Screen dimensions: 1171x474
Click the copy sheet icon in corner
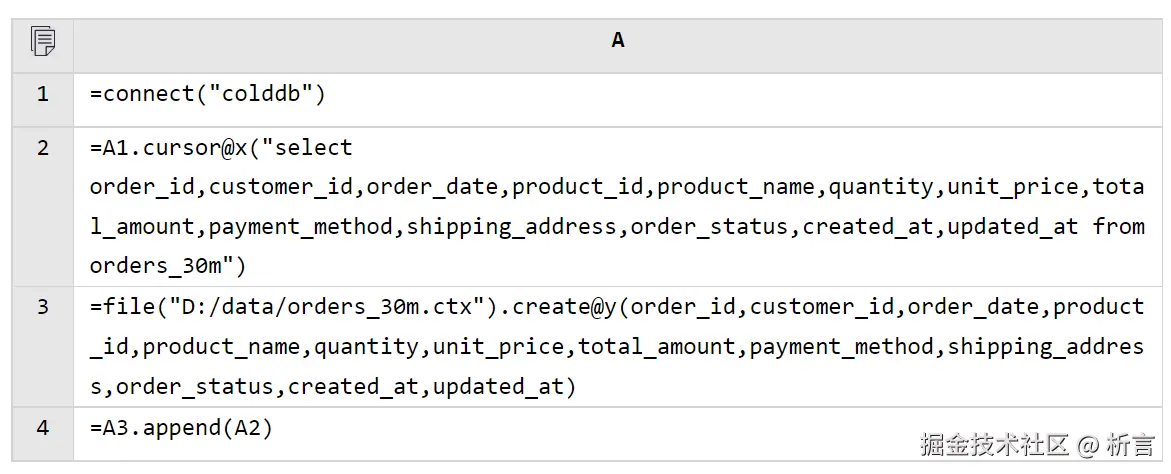(x=43, y=42)
